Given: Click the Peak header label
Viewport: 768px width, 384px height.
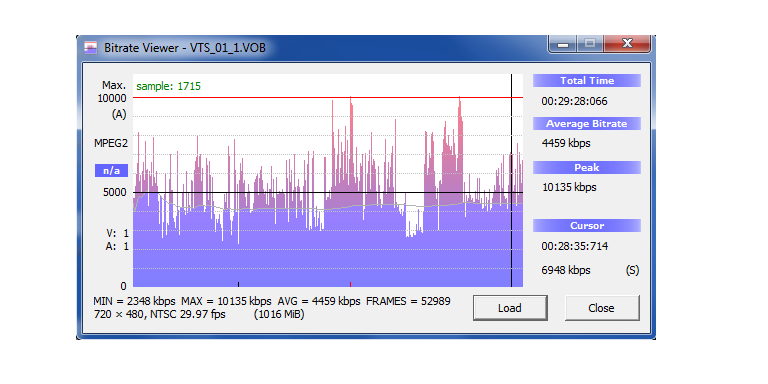Looking at the screenshot, I should (587, 168).
